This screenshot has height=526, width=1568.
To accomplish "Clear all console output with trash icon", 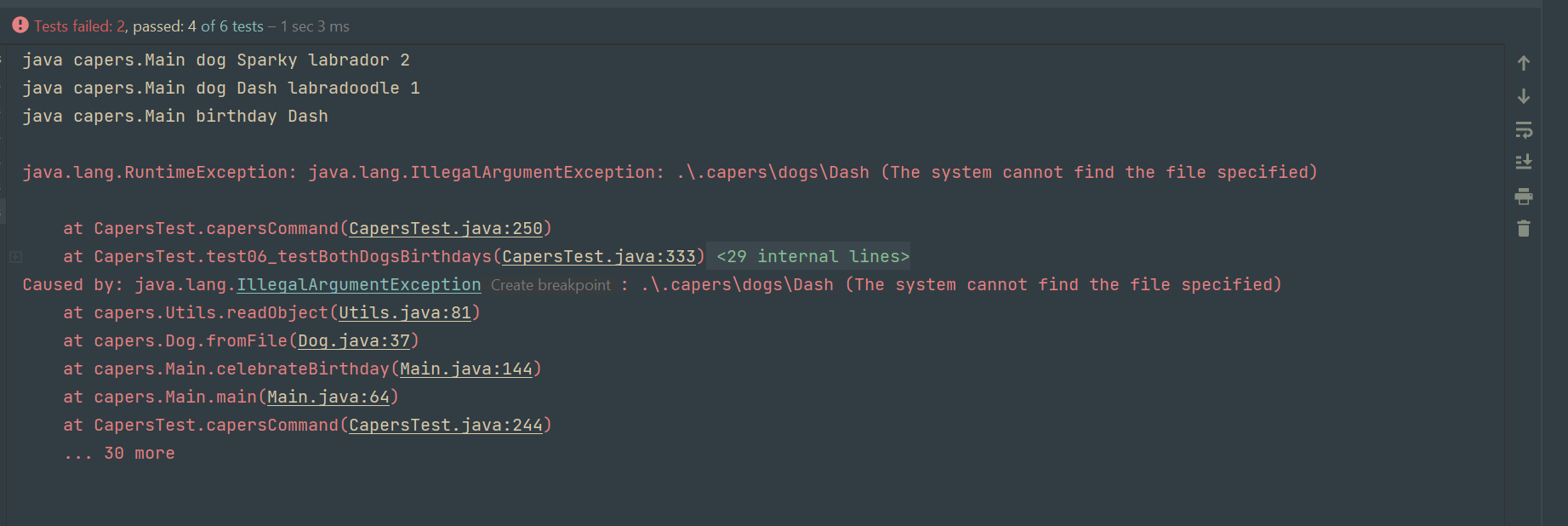I will point(1523,228).
